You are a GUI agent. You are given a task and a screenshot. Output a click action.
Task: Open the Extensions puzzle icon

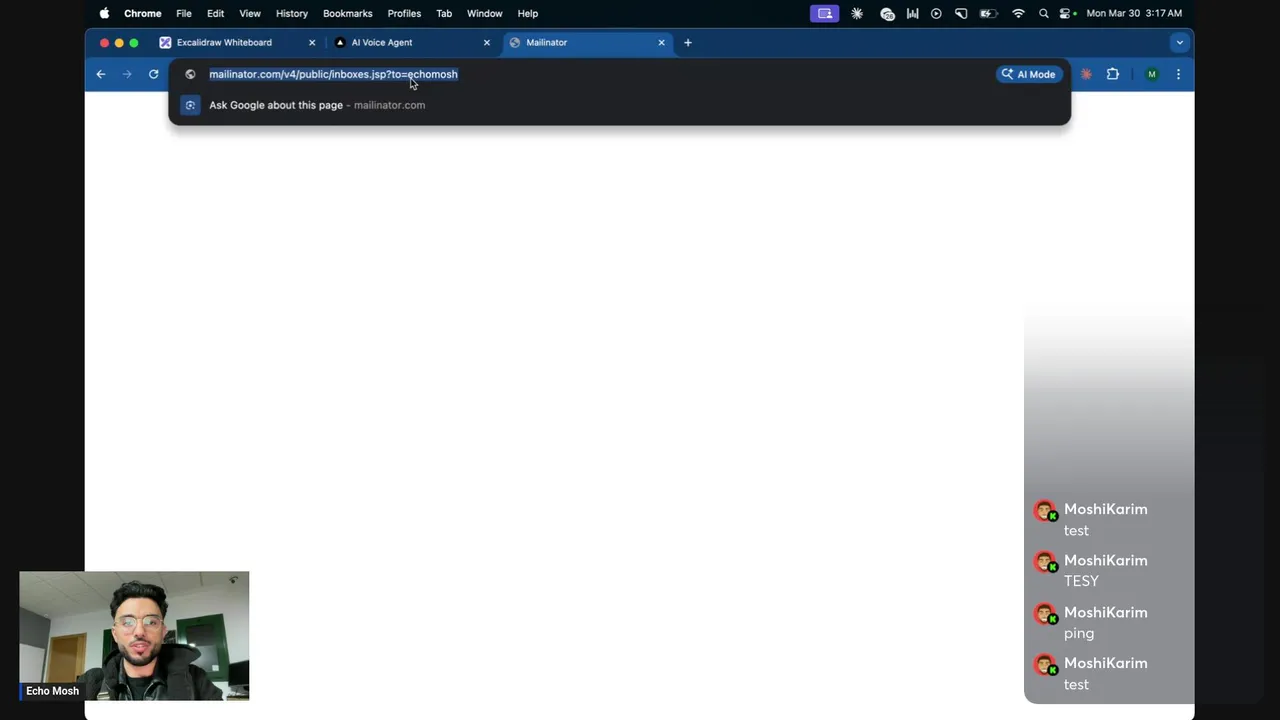coord(1112,74)
